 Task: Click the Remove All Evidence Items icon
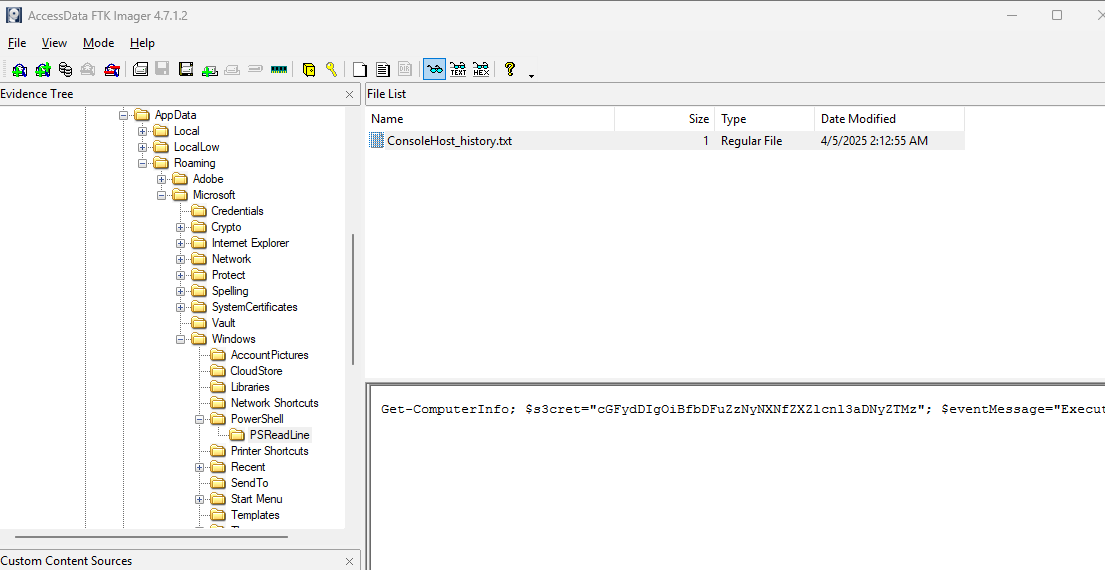pos(112,69)
